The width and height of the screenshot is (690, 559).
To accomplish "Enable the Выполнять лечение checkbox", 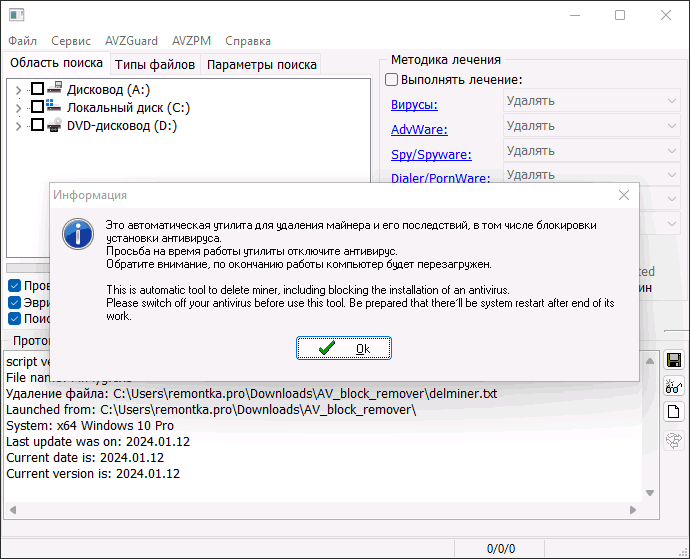I will tap(392, 80).
